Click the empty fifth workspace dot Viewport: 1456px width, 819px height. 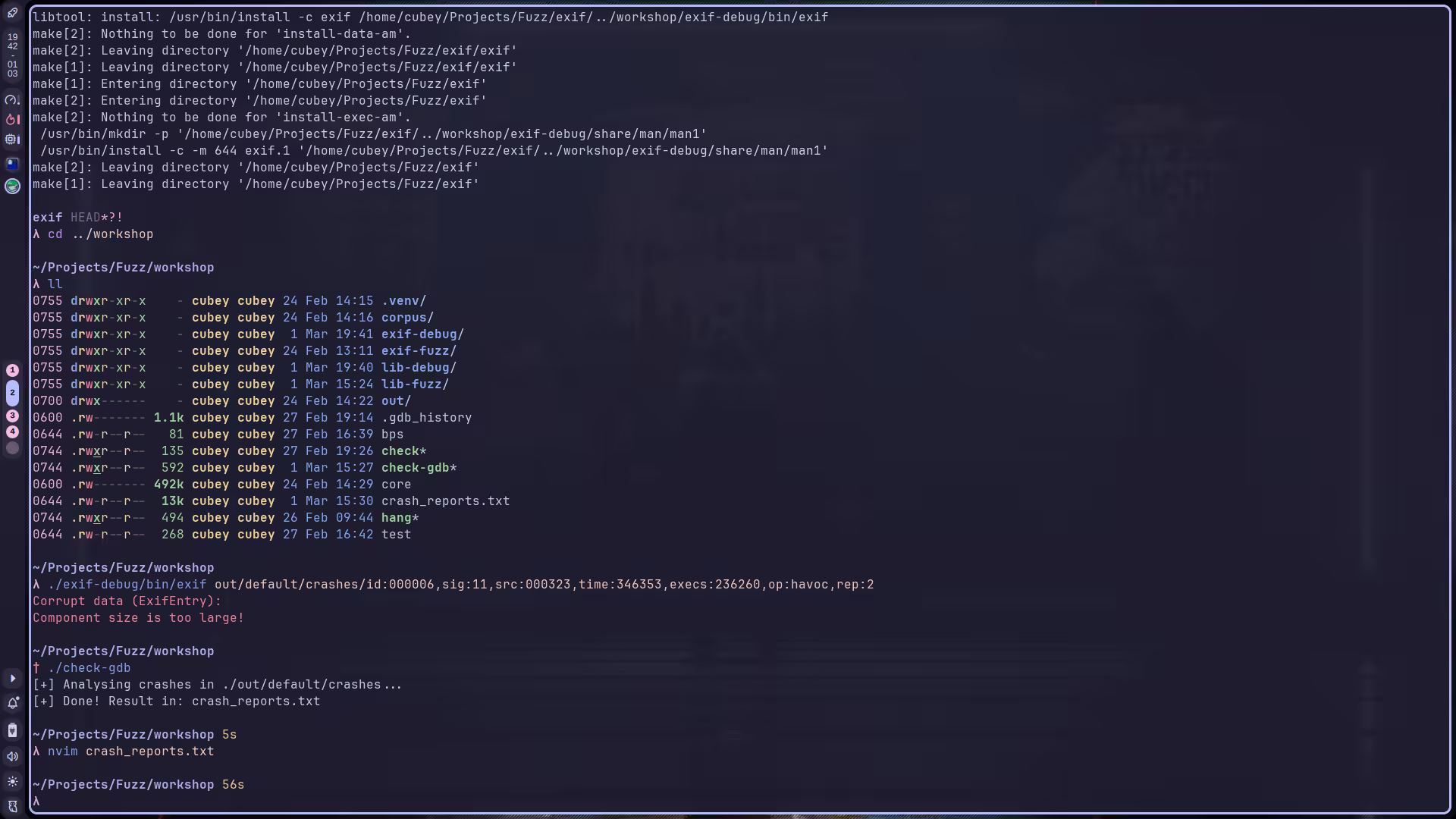pos(12,448)
